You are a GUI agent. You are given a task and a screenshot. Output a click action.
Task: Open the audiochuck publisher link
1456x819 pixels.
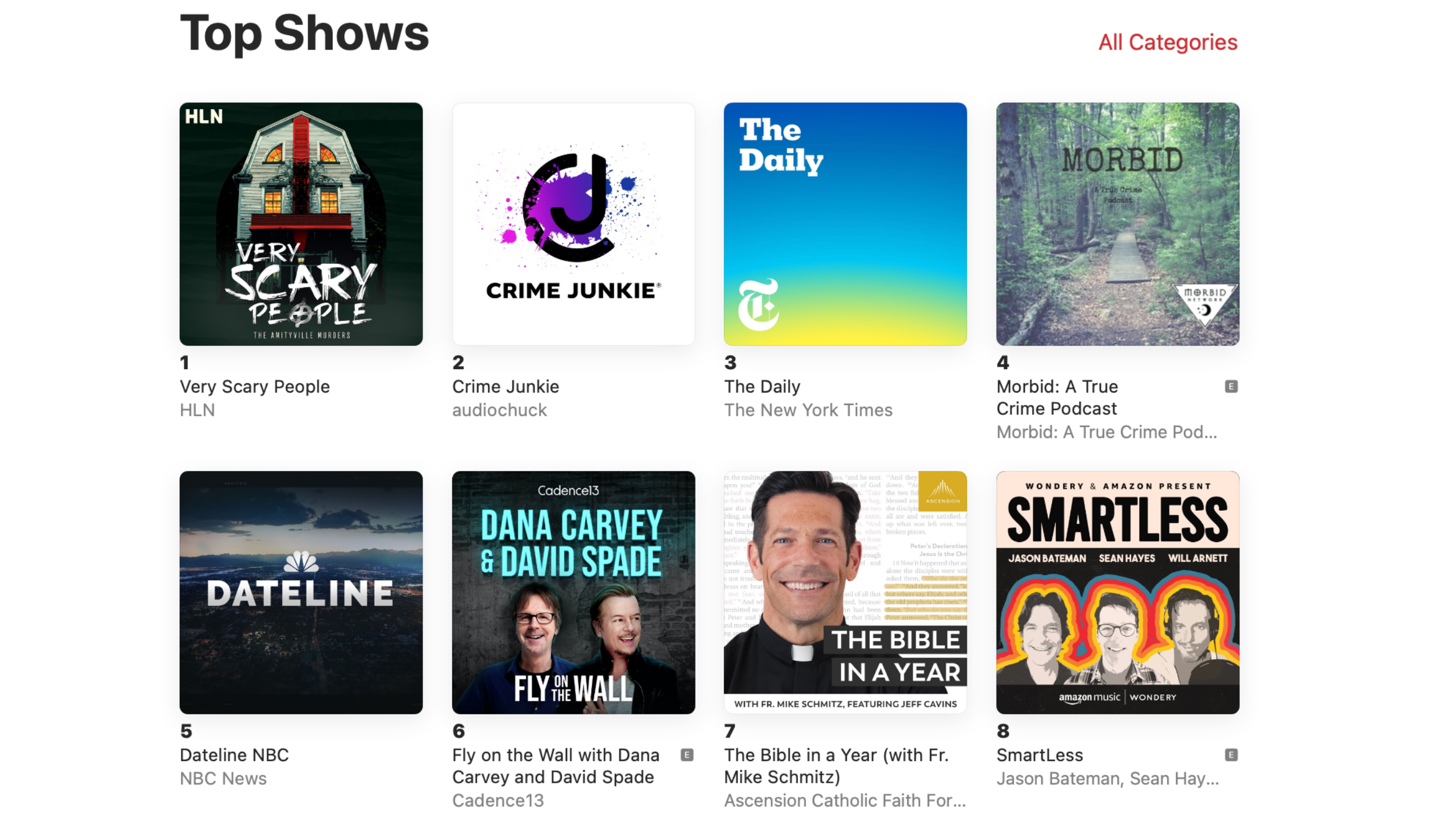click(x=499, y=410)
